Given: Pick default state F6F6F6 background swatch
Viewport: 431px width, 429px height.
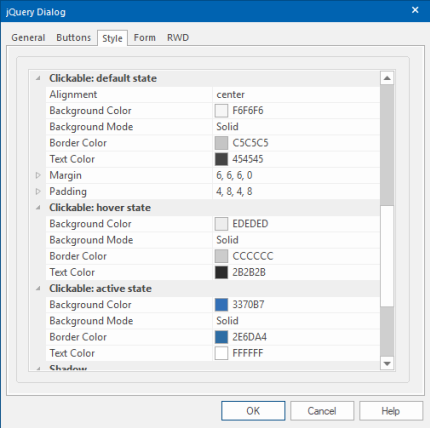Looking at the screenshot, I should pos(221,111).
